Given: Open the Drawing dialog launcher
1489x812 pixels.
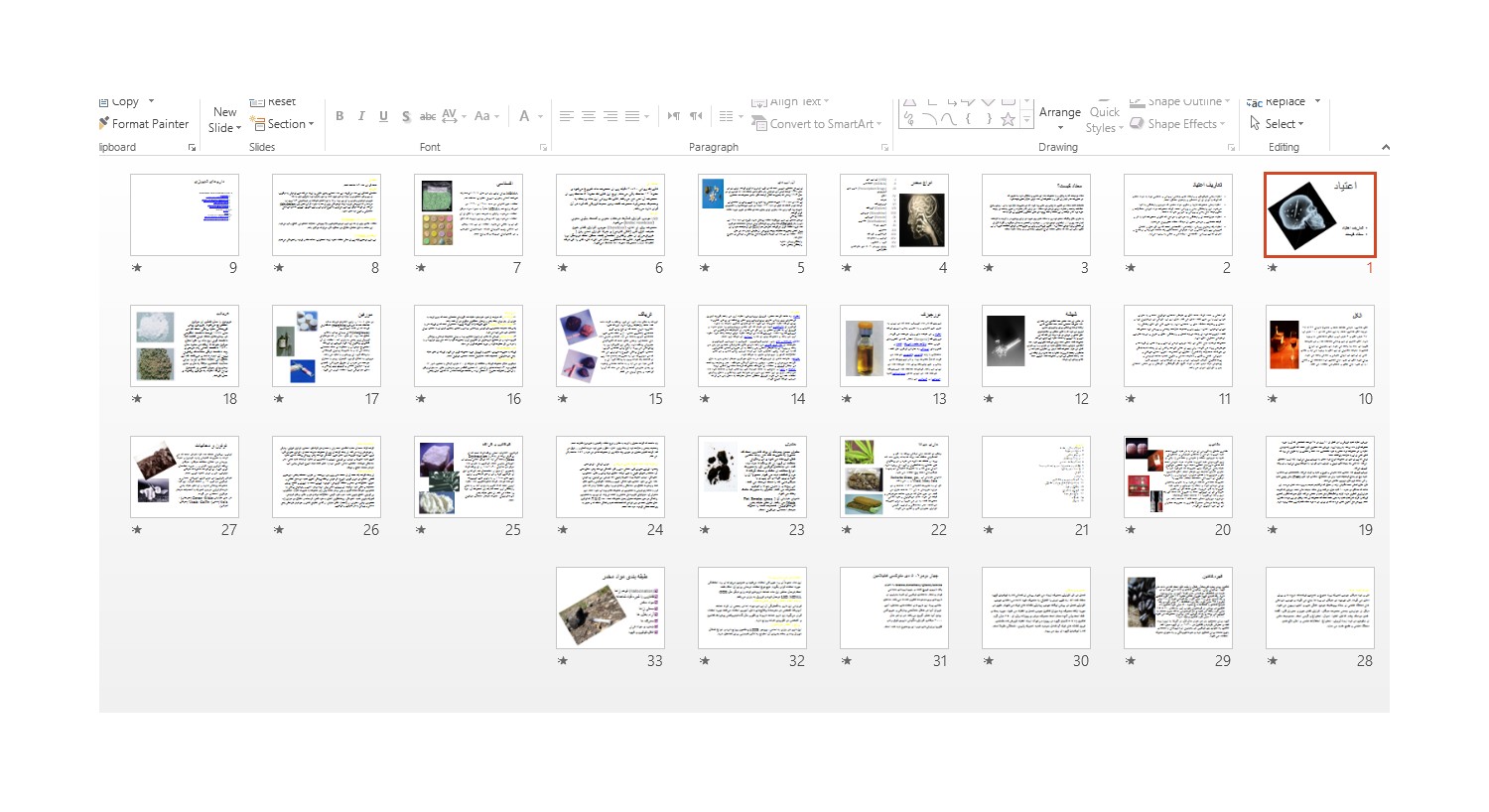Looking at the screenshot, I should 1231,147.
